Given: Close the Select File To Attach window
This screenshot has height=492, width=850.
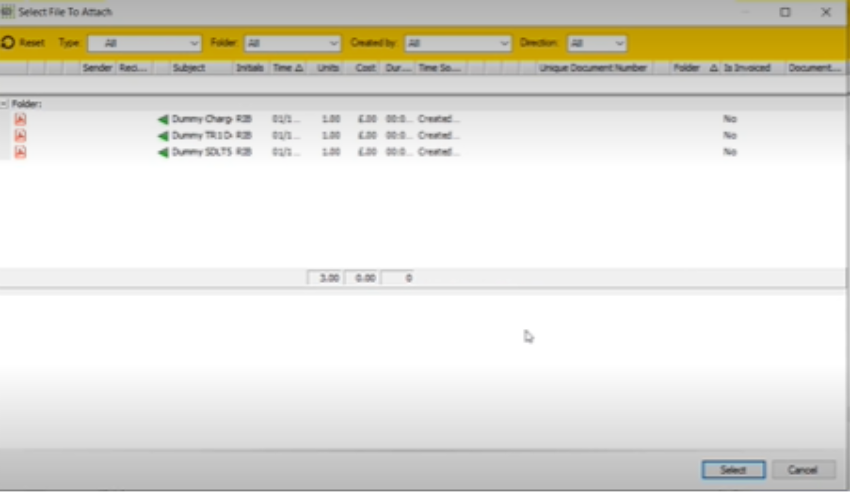Looking at the screenshot, I should [826, 12].
